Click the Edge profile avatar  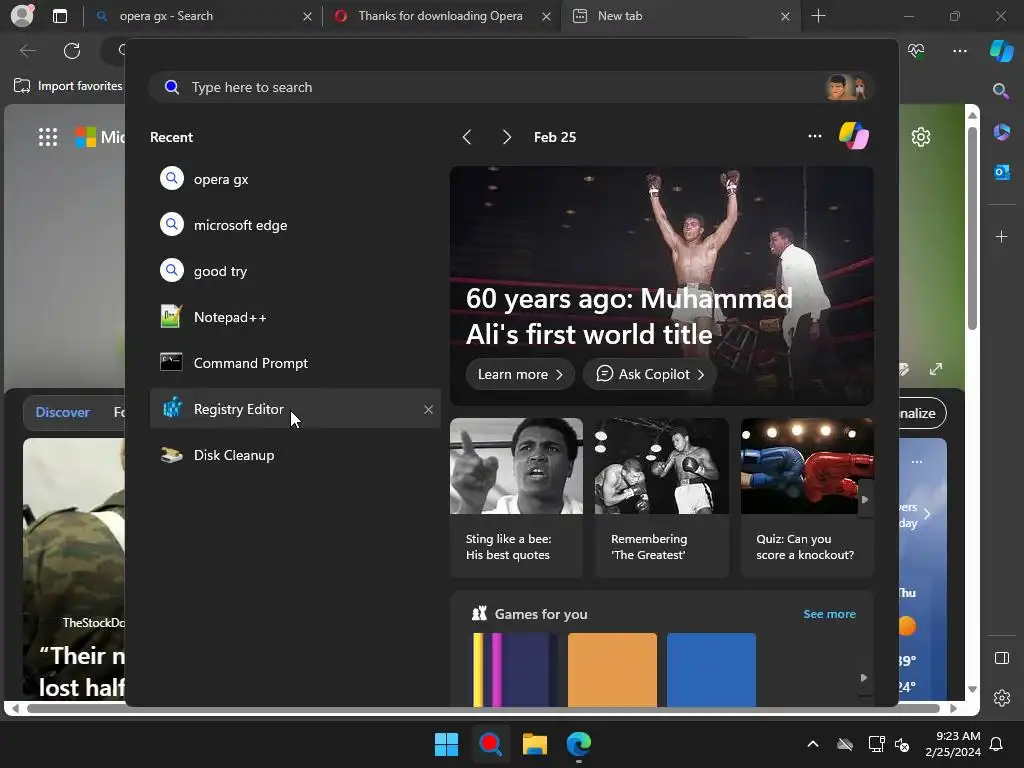tap(22, 15)
